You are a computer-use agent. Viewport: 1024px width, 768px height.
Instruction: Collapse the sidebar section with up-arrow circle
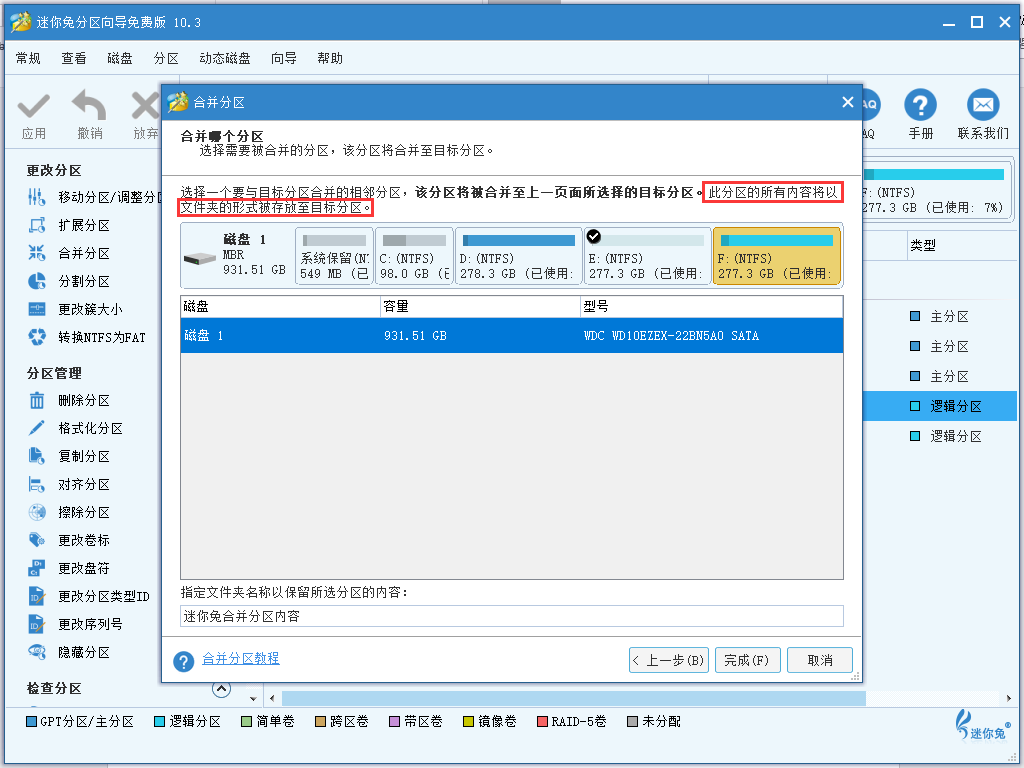[x=221, y=689]
